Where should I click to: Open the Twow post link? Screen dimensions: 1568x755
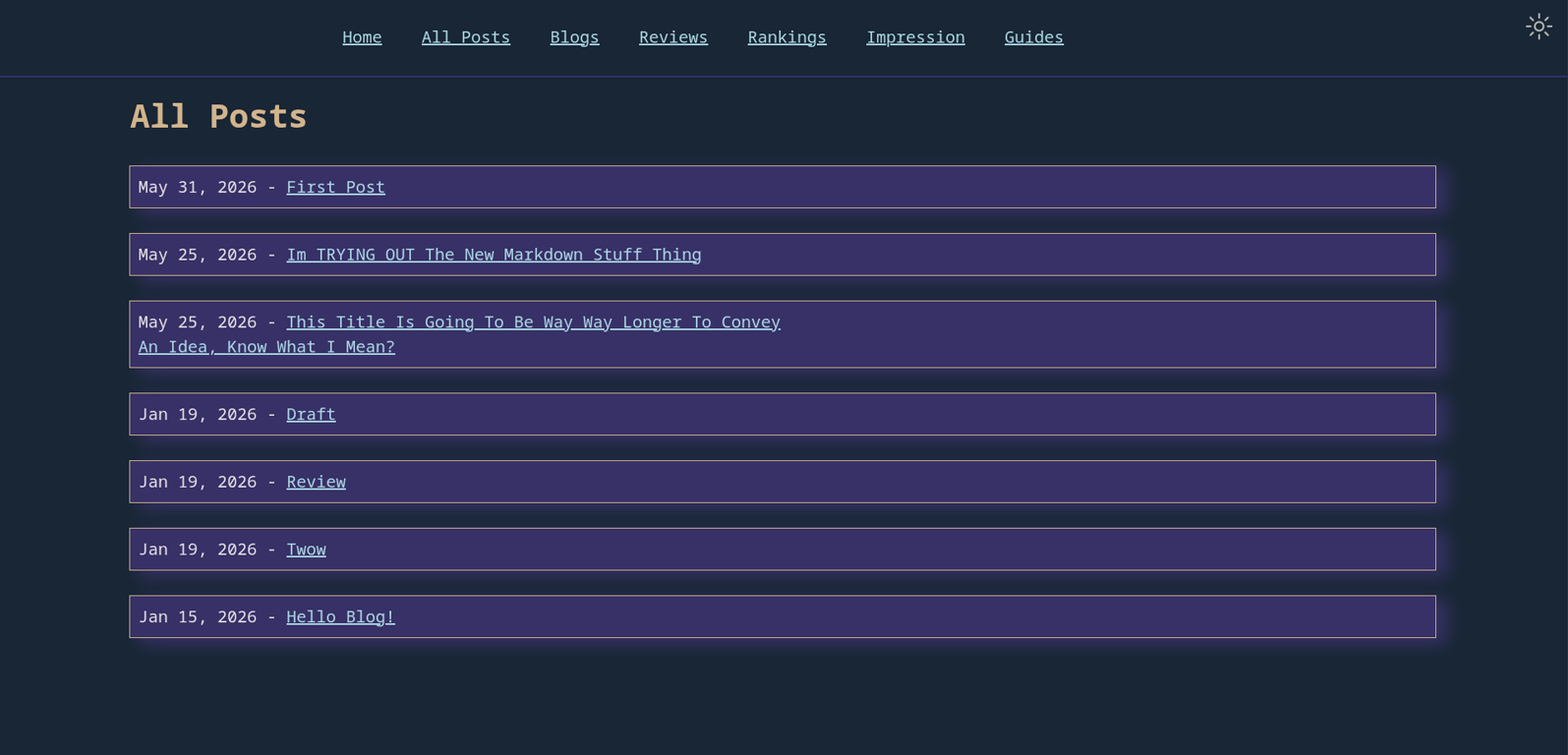point(306,550)
